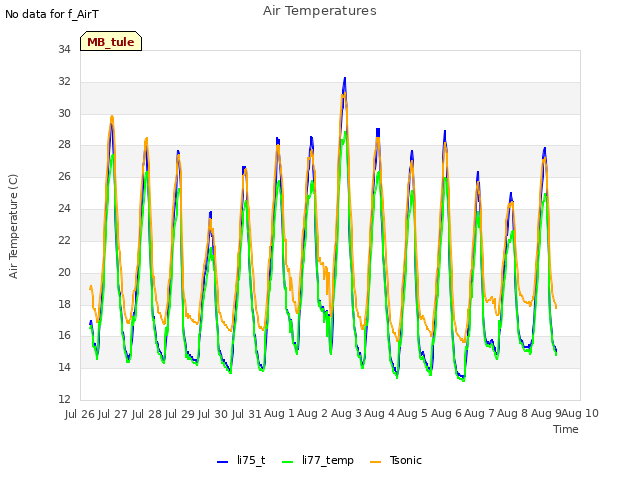Screen dimensions: 640x480
Task: Click the 22 y-axis tick label
Action: pyautogui.click(x=64, y=240)
